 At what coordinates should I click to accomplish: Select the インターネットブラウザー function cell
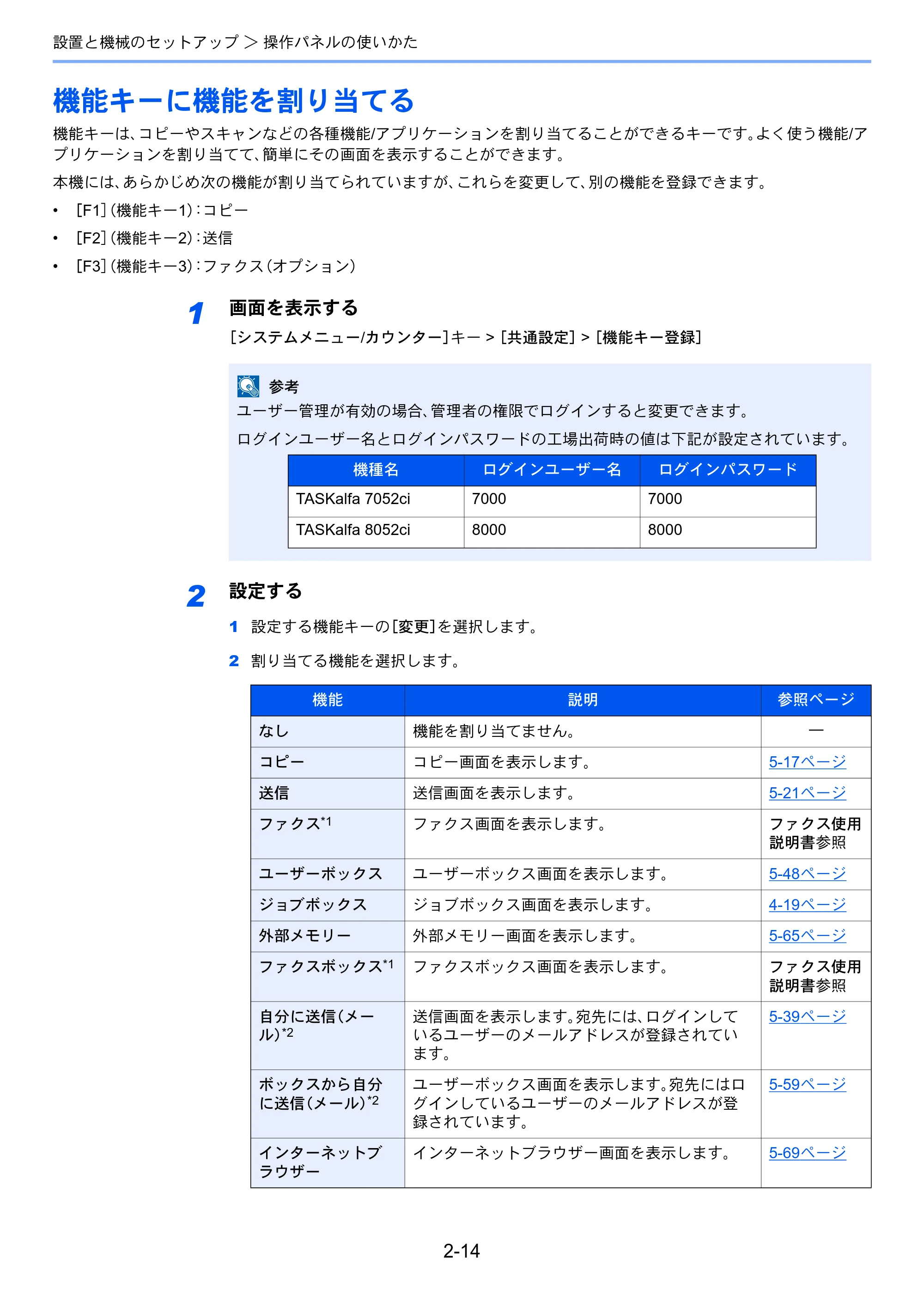coord(328,1162)
